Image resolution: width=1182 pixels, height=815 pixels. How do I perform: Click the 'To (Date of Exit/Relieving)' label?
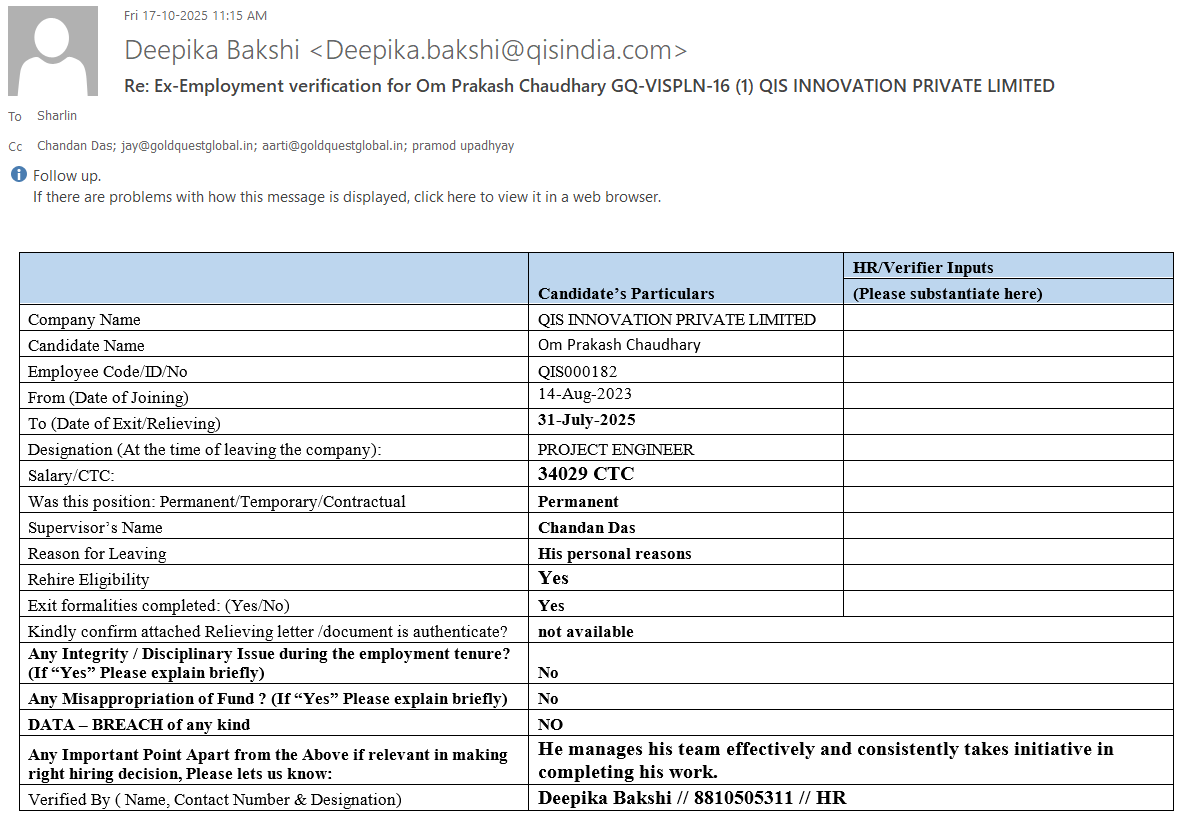(124, 424)
